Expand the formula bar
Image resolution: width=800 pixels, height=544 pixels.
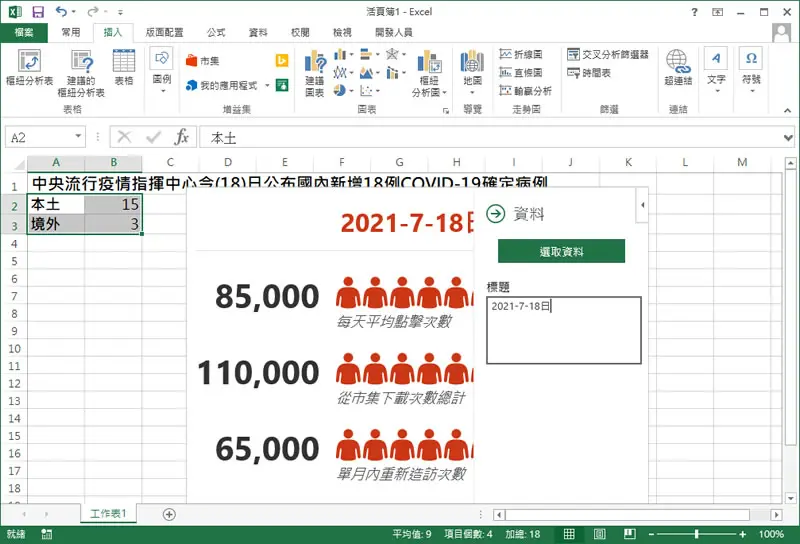coord(788,138)
